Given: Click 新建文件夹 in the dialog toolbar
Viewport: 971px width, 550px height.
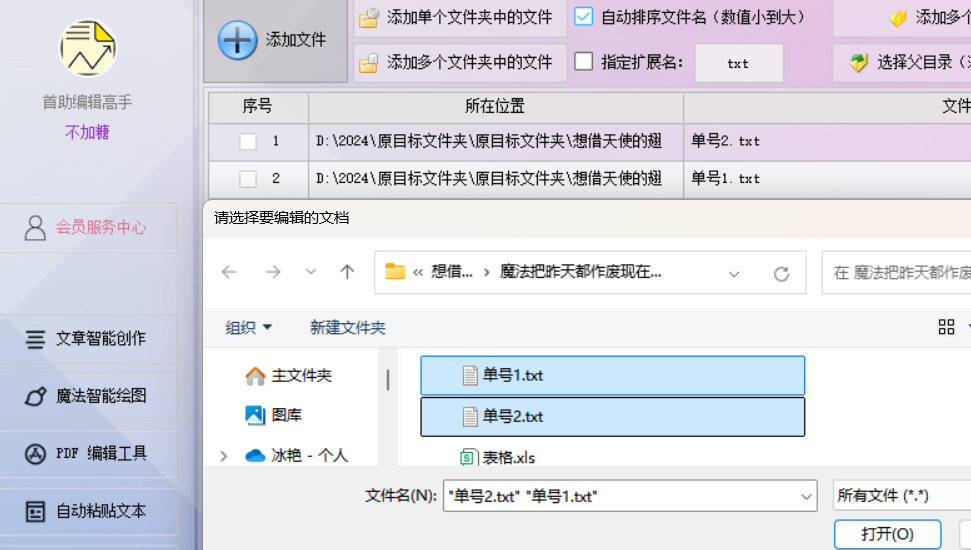Looking at the screenshot, I should point(347,327).
